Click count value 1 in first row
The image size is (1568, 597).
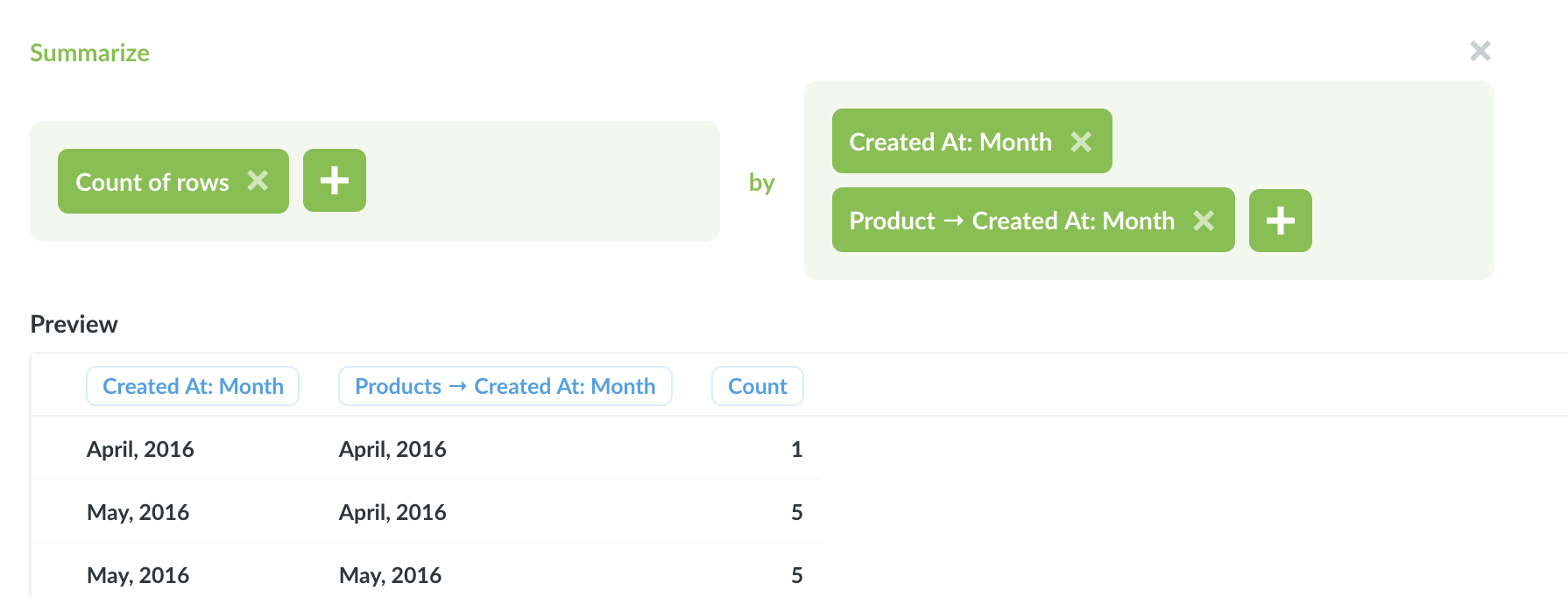click(x=796, y=449)
